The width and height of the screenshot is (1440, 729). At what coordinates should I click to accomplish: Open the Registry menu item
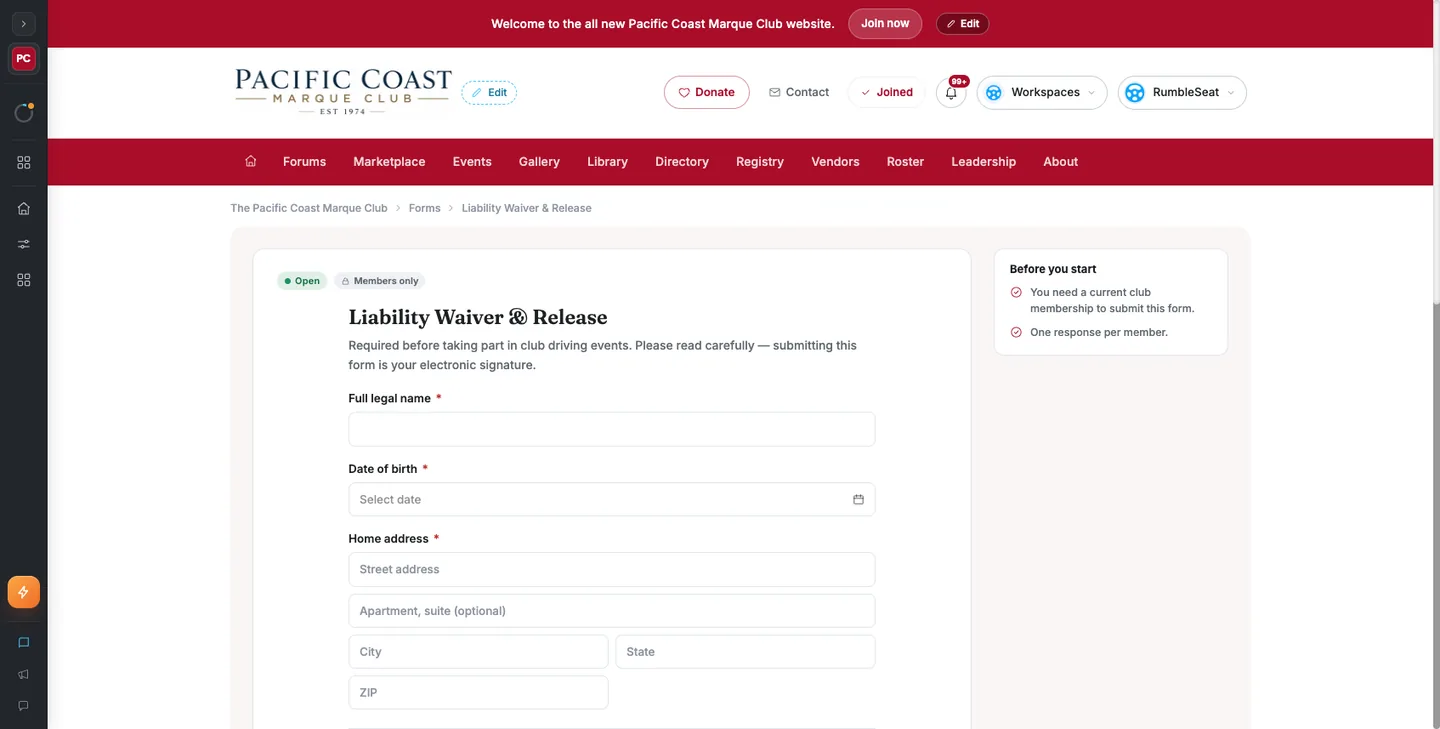760,162
